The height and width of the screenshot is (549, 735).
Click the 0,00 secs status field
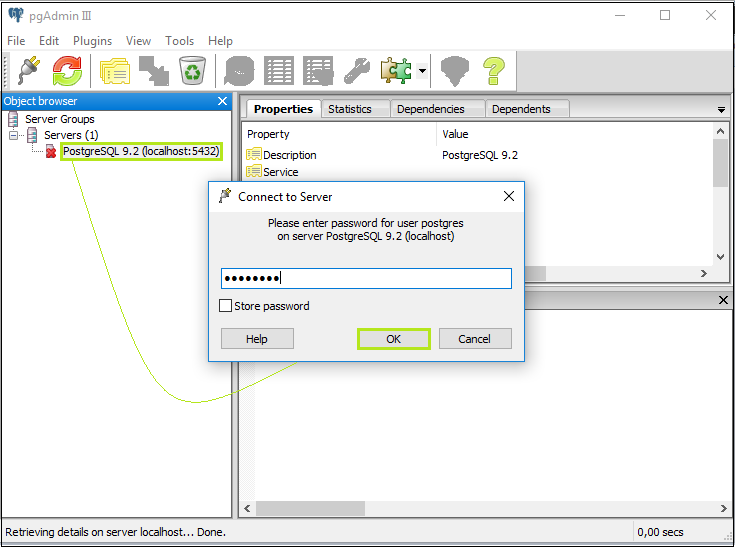[x=660, y=532]
